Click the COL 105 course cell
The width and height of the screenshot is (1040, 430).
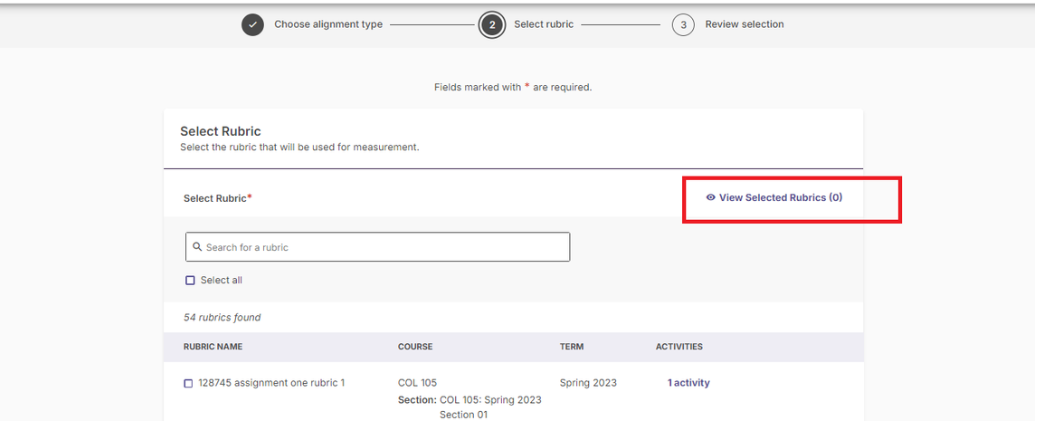pos(417,383)
